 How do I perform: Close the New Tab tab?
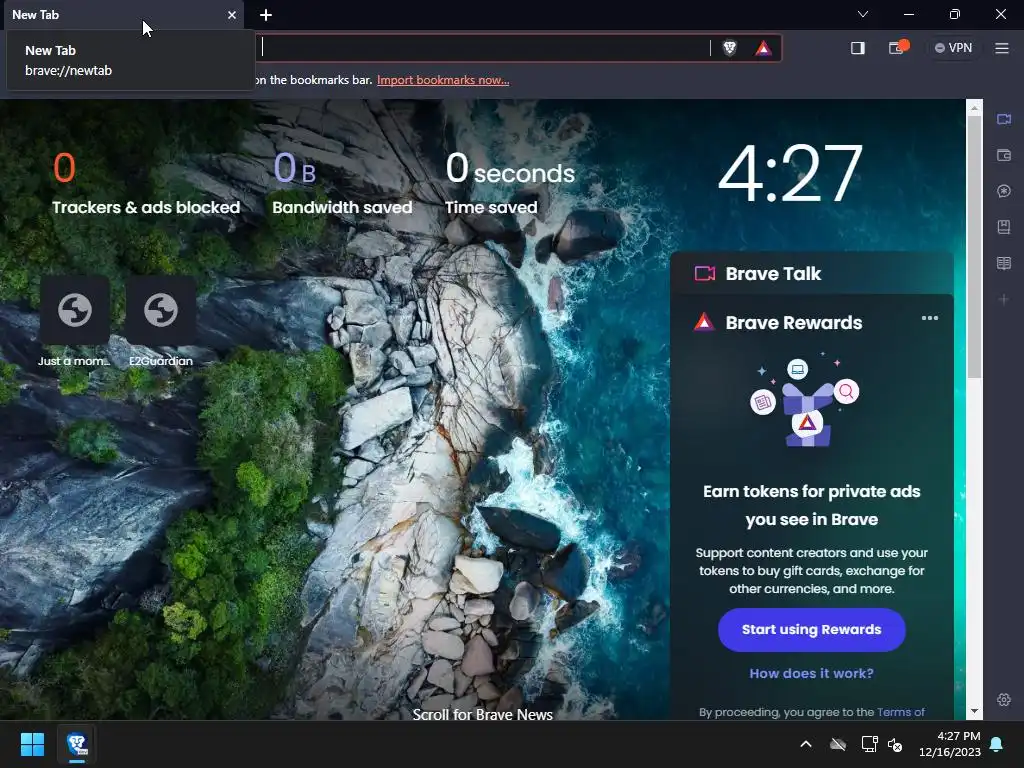click(232, 14)
